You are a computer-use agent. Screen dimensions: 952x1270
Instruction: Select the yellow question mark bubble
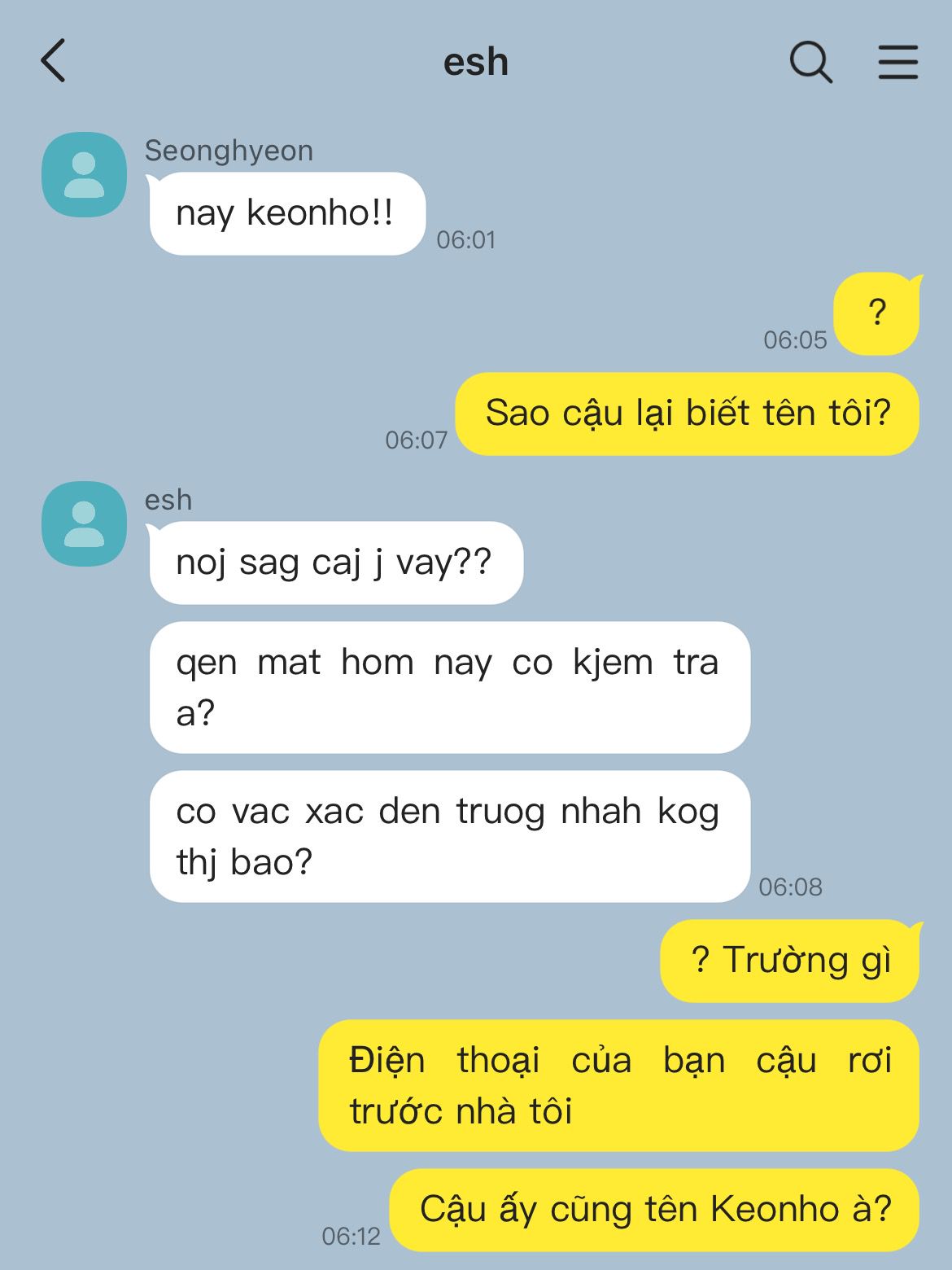coord(876,313)
